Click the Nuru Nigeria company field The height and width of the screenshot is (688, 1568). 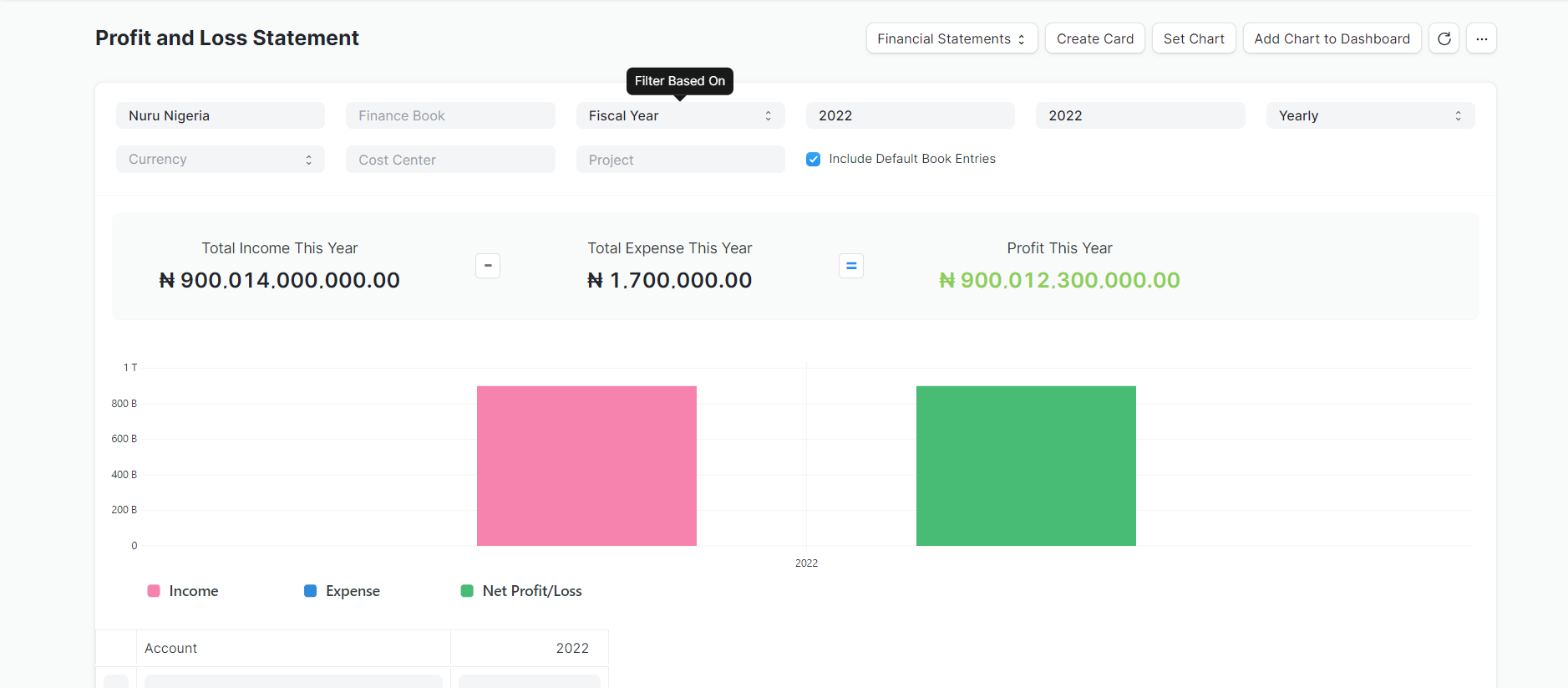click(x=221, y=115)
